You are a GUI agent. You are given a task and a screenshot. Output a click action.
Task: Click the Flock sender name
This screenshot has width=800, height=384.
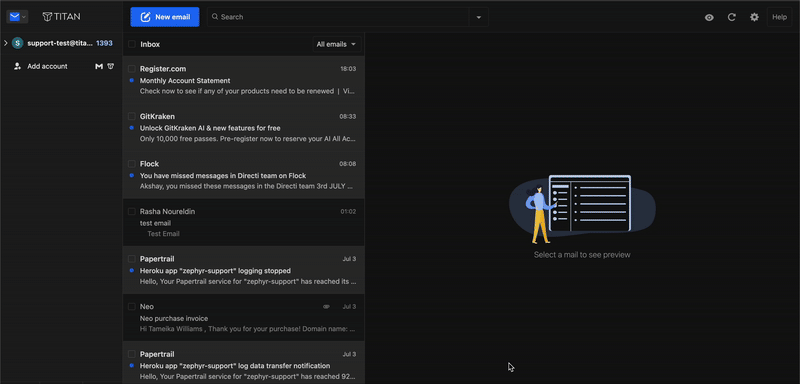click(x=149, y=164)
